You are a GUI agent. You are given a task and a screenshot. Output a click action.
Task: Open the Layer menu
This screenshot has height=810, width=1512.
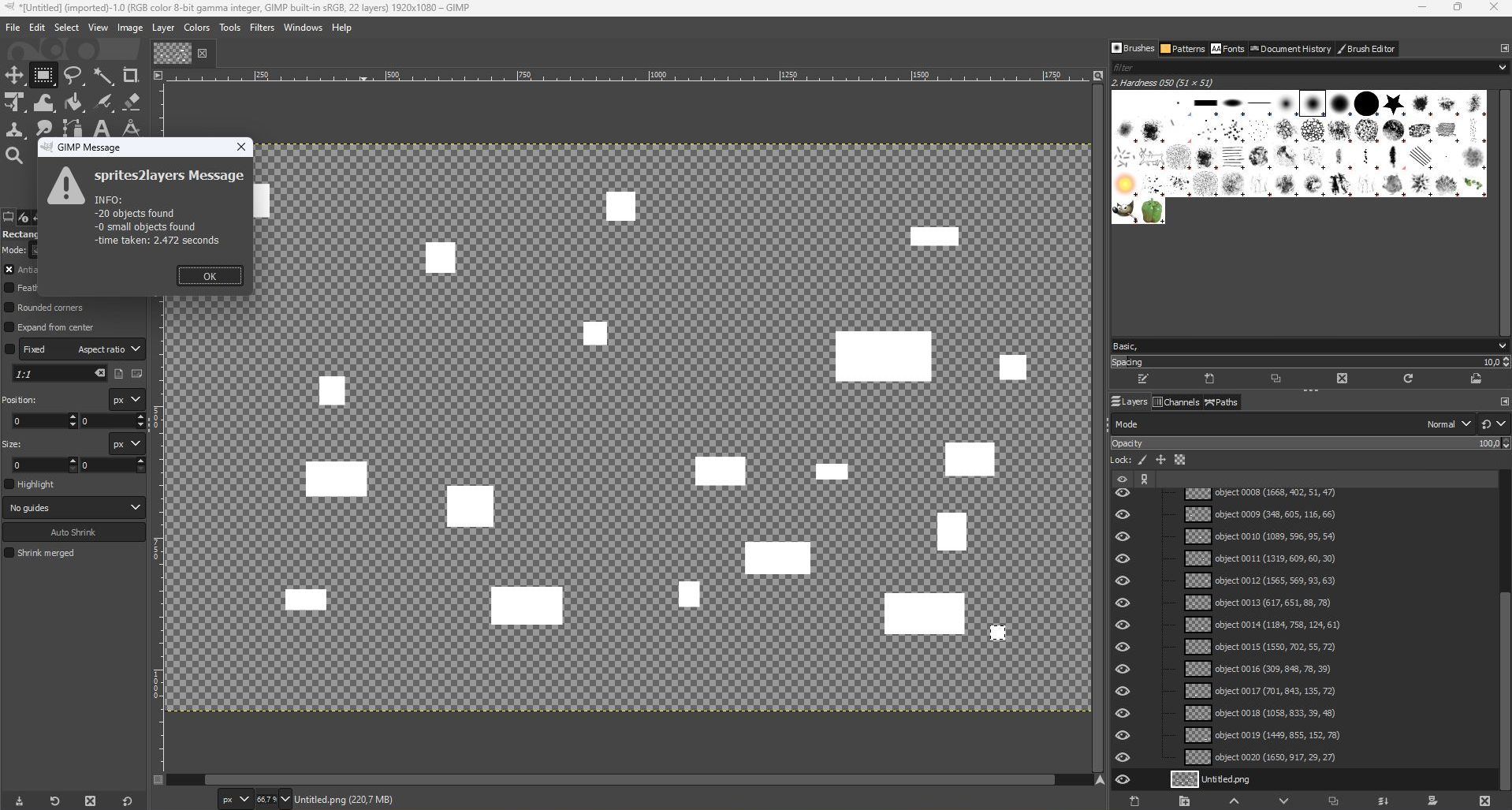pos(163,28)
